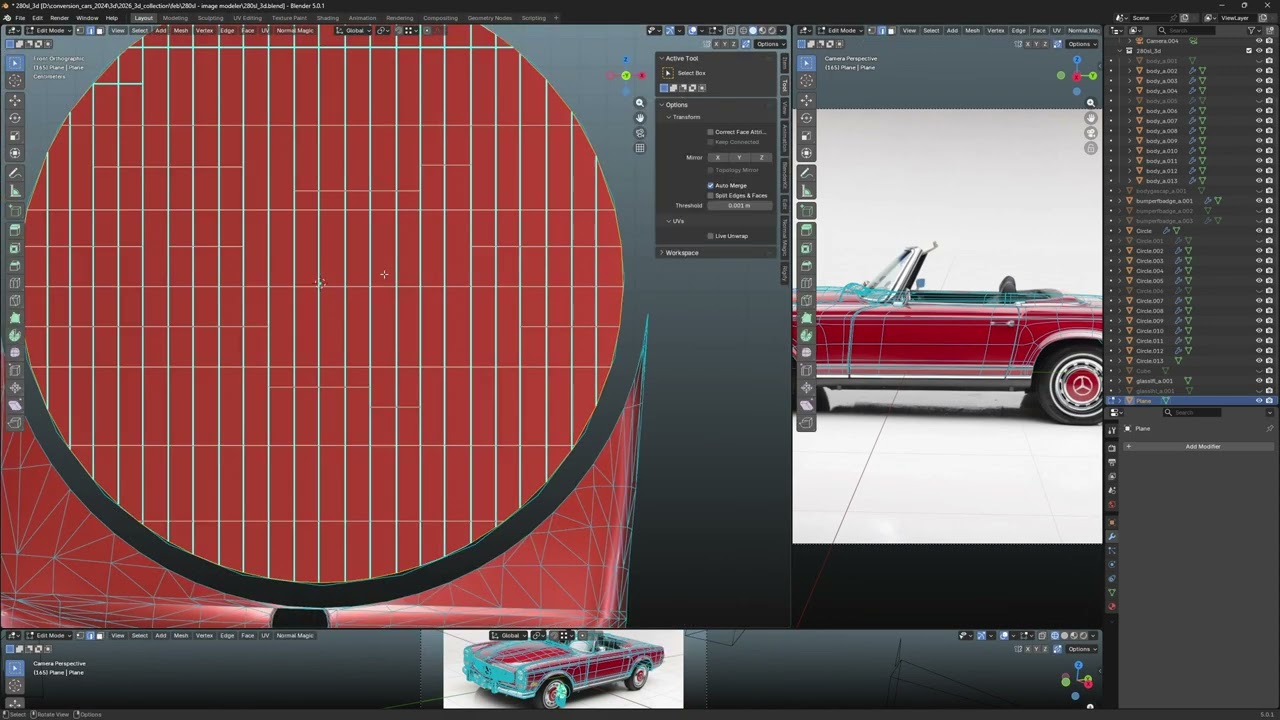
Task: Toggle Mirror X axis in Options panel
Action: [717, 158]
